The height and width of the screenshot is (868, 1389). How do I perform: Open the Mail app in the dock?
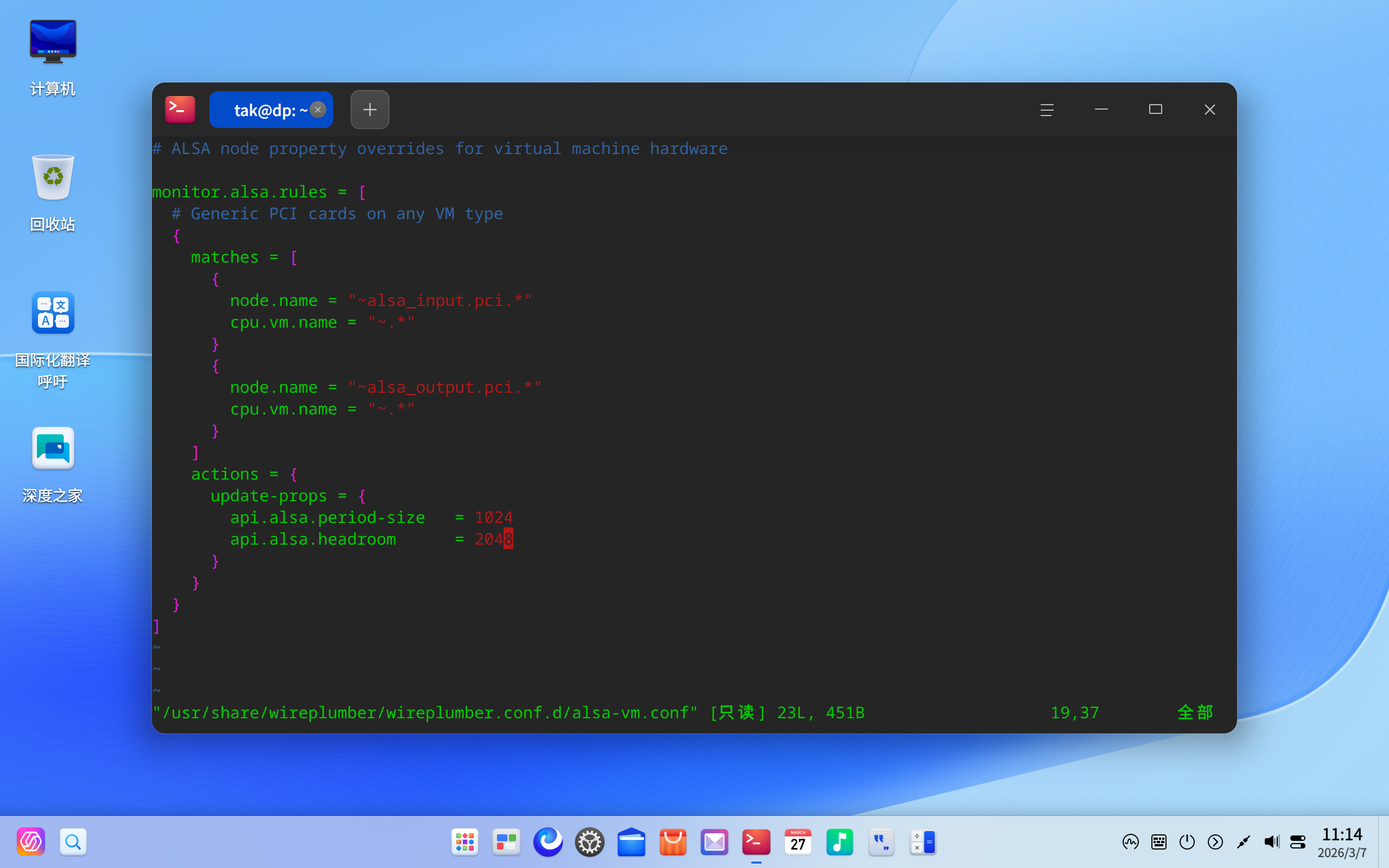[714, 842]
